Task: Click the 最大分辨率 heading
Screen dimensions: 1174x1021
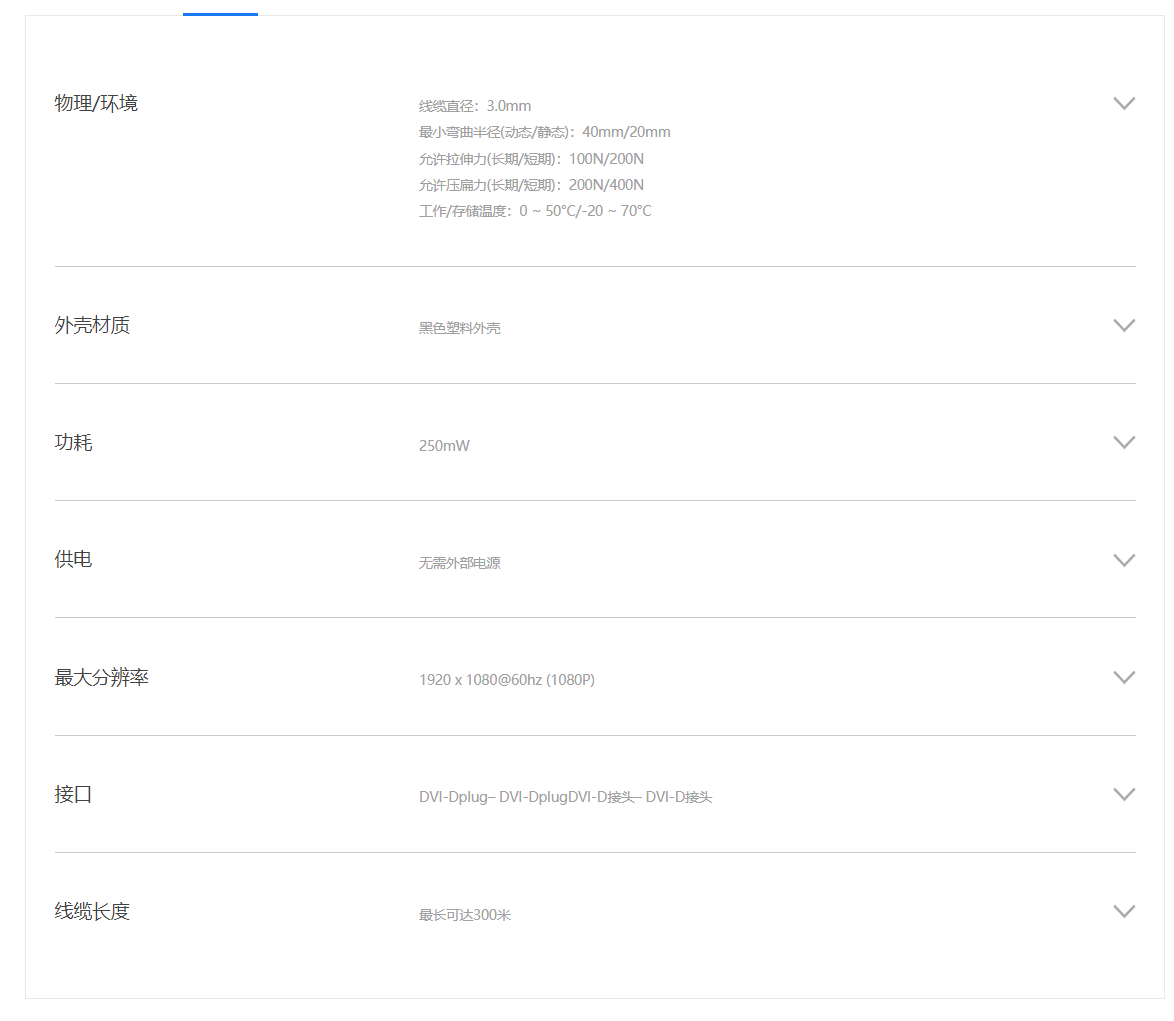Action: [x=101, y=677]
